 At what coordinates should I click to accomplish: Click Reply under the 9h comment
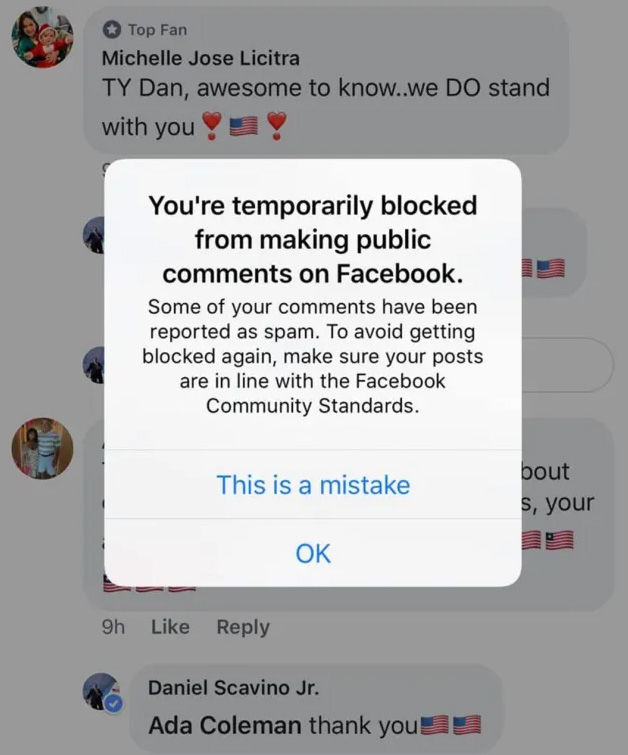click(243, 627)
